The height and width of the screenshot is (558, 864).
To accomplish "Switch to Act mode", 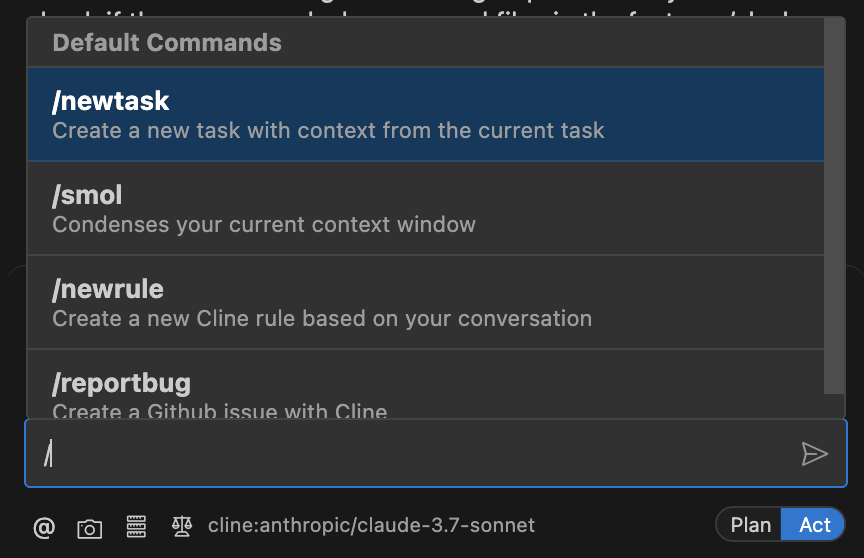I will (x=814, y=525).
